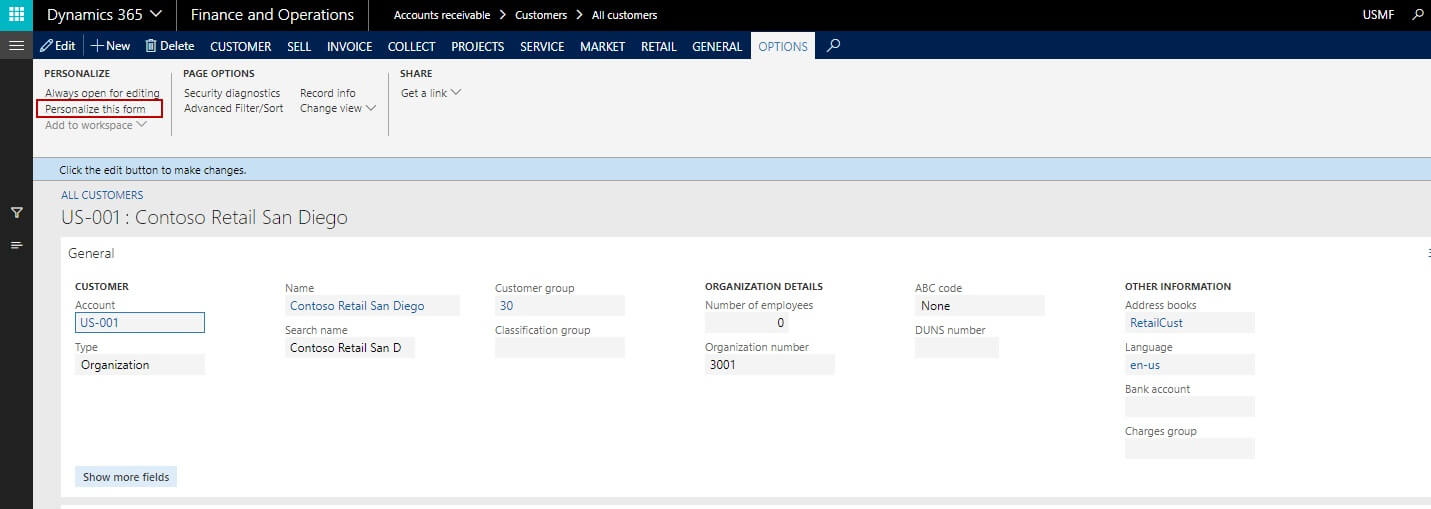Click the empty Charges group field

(x=1190, y=449)
